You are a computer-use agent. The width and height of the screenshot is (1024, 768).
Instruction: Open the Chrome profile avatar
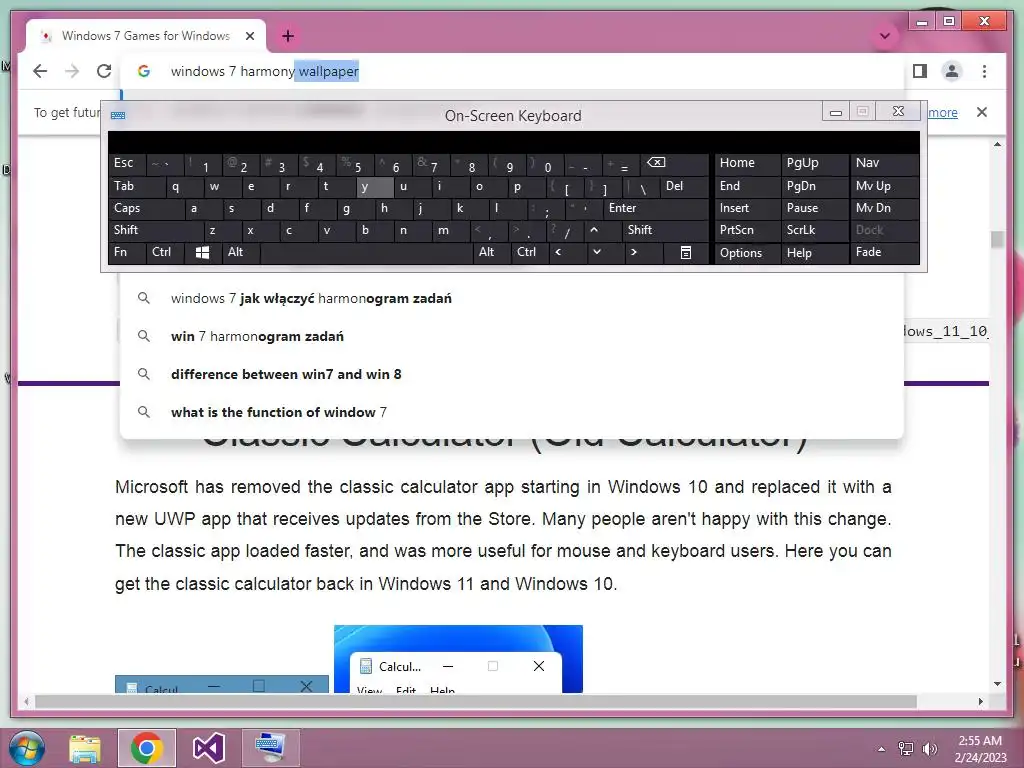[952, 71]
